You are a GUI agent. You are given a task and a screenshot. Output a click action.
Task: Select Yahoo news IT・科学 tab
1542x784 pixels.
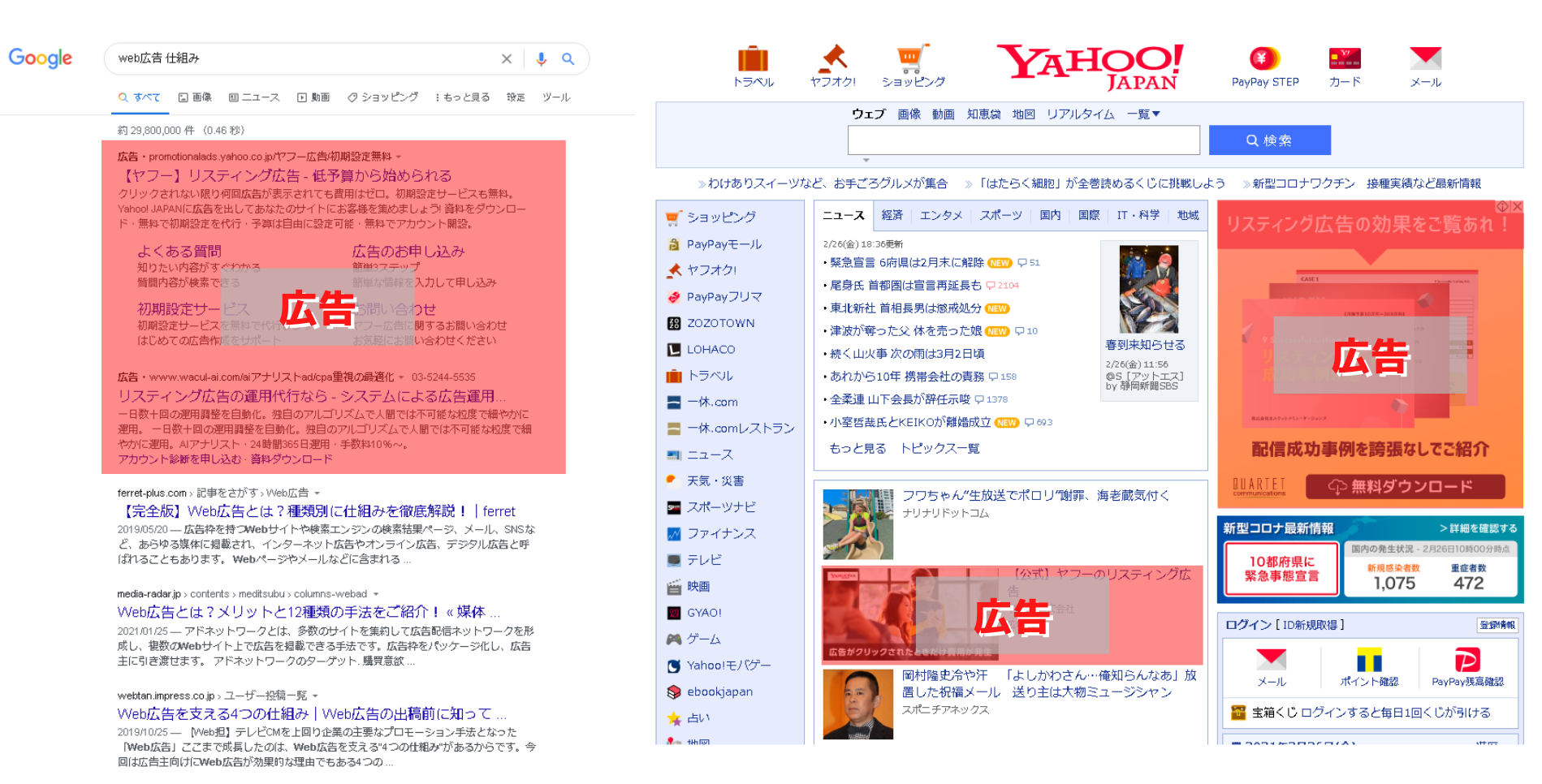coord(1138,215)
